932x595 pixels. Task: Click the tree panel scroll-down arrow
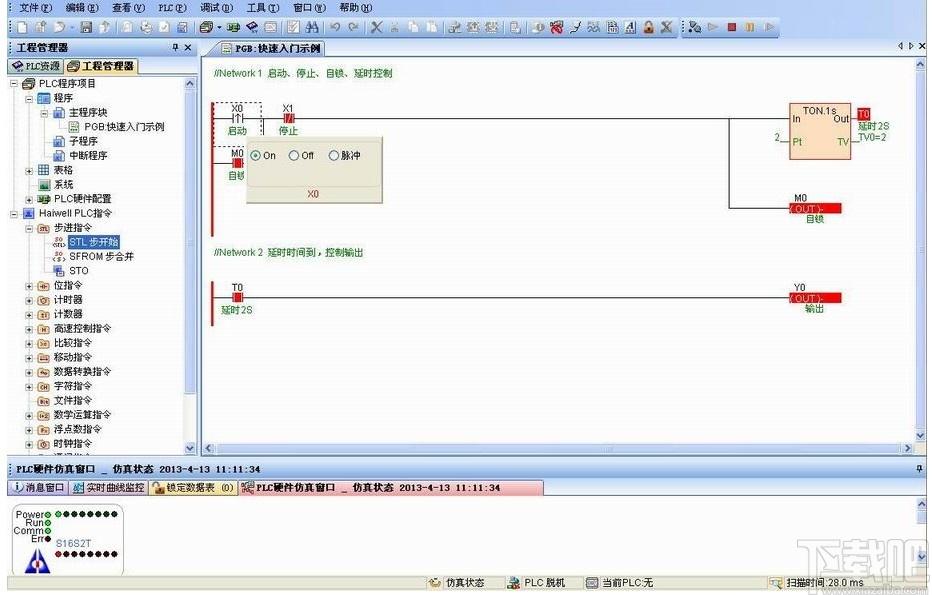click(190, 448)
